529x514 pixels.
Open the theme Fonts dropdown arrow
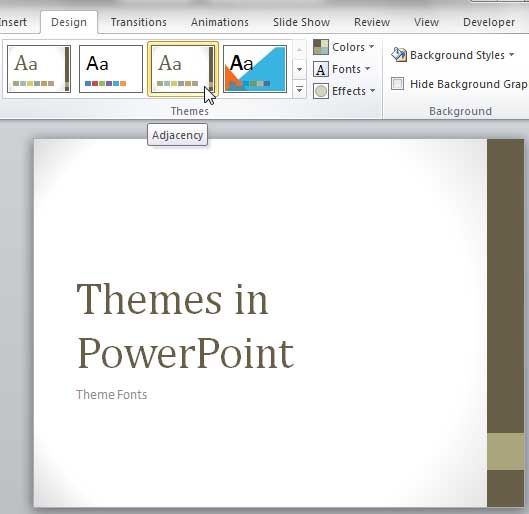368,69
